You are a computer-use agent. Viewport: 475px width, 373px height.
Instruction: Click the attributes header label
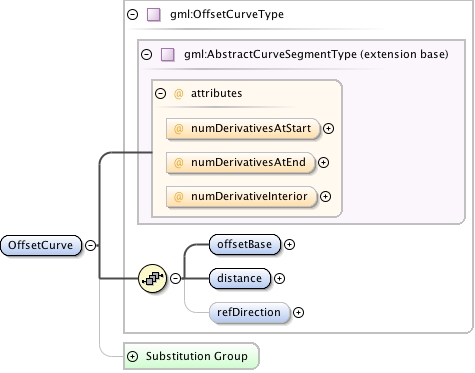coord(216,93)
